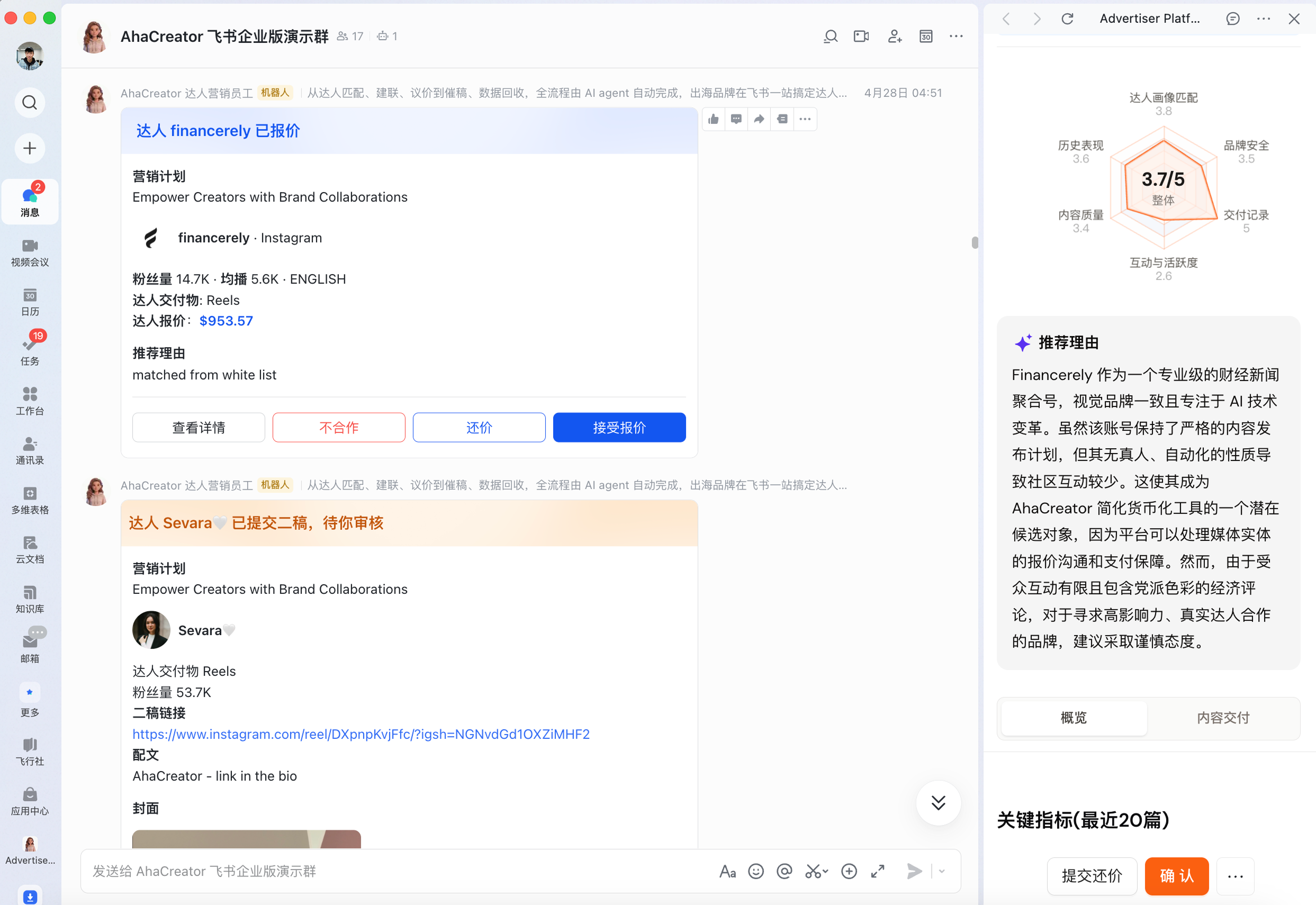Image resolution: width=1316 pixels, height=905 pixels.
Task: Jump to latest messages with double chevron
Action: [x=938, y=802]
